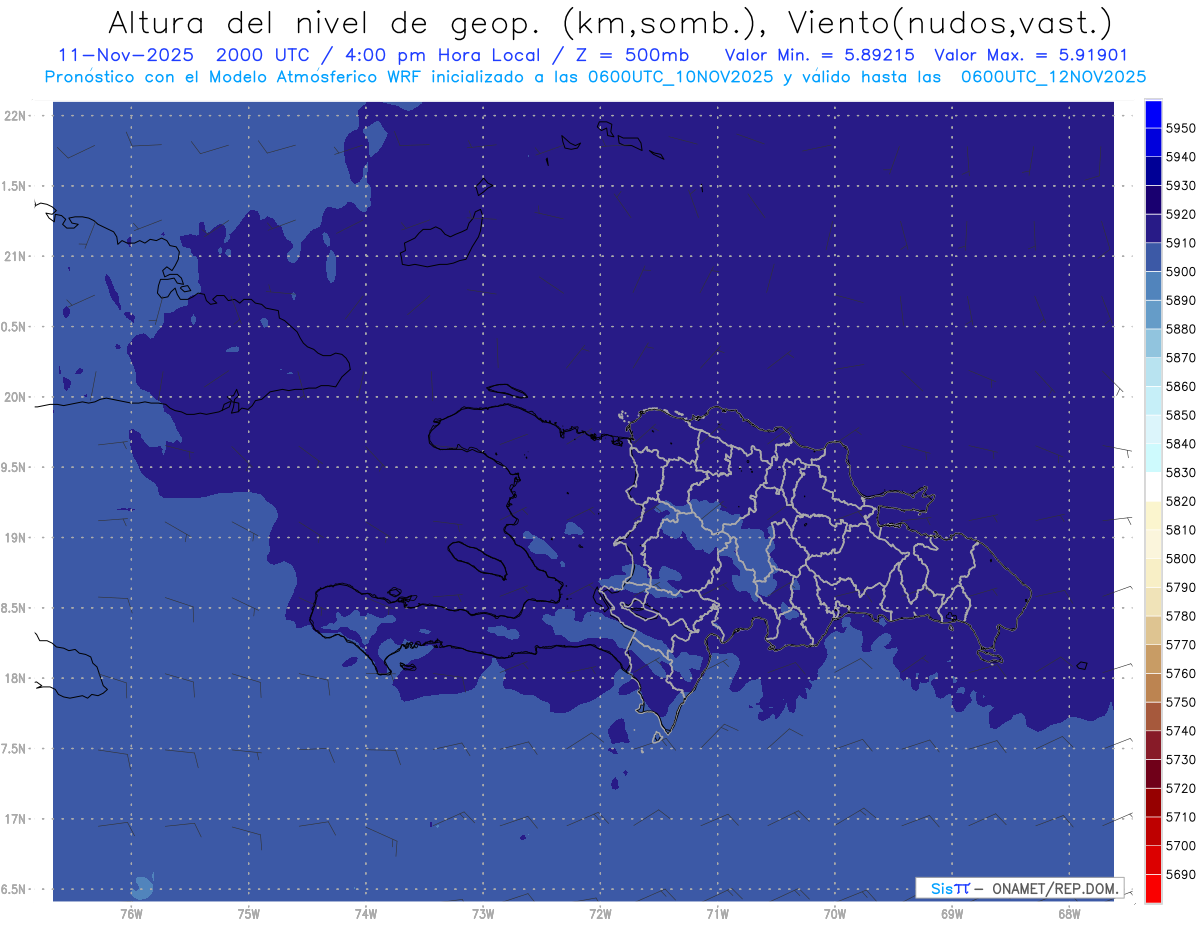The image size is (1200, 927).
Task: Click the '5950' color bar label
Action: tap(1181, 128)
